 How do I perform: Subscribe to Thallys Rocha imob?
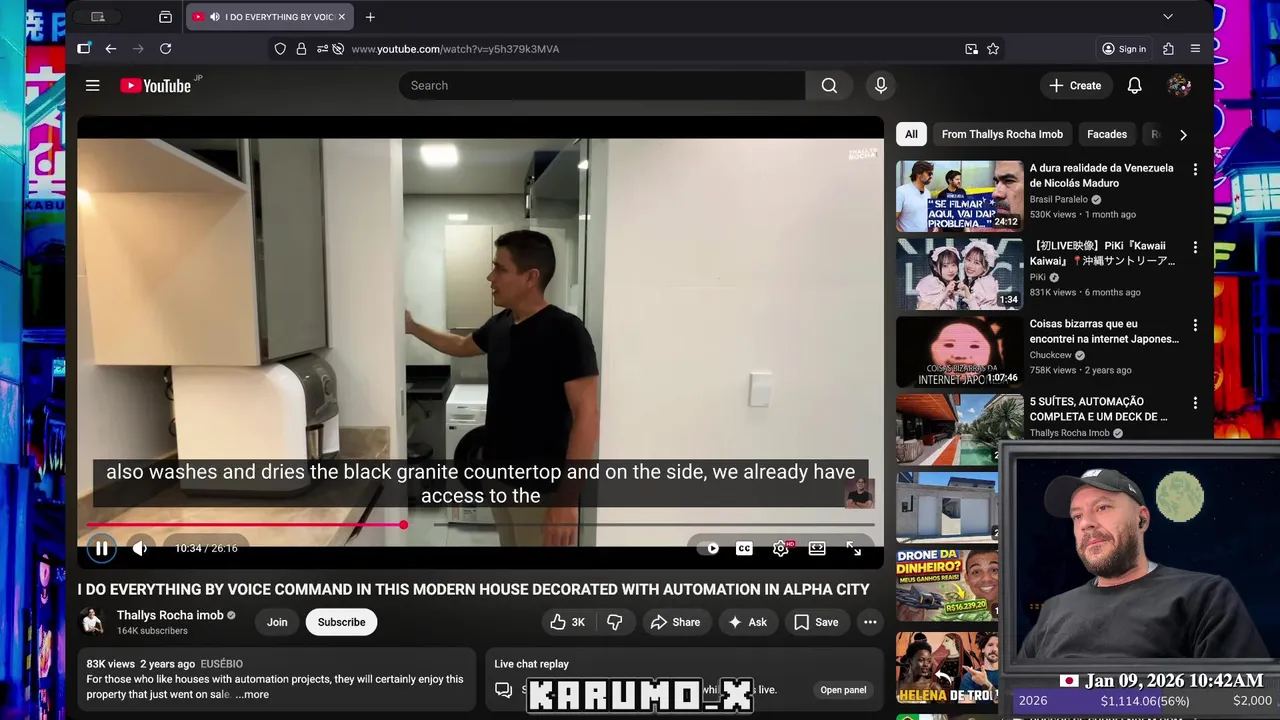point(341,622)
